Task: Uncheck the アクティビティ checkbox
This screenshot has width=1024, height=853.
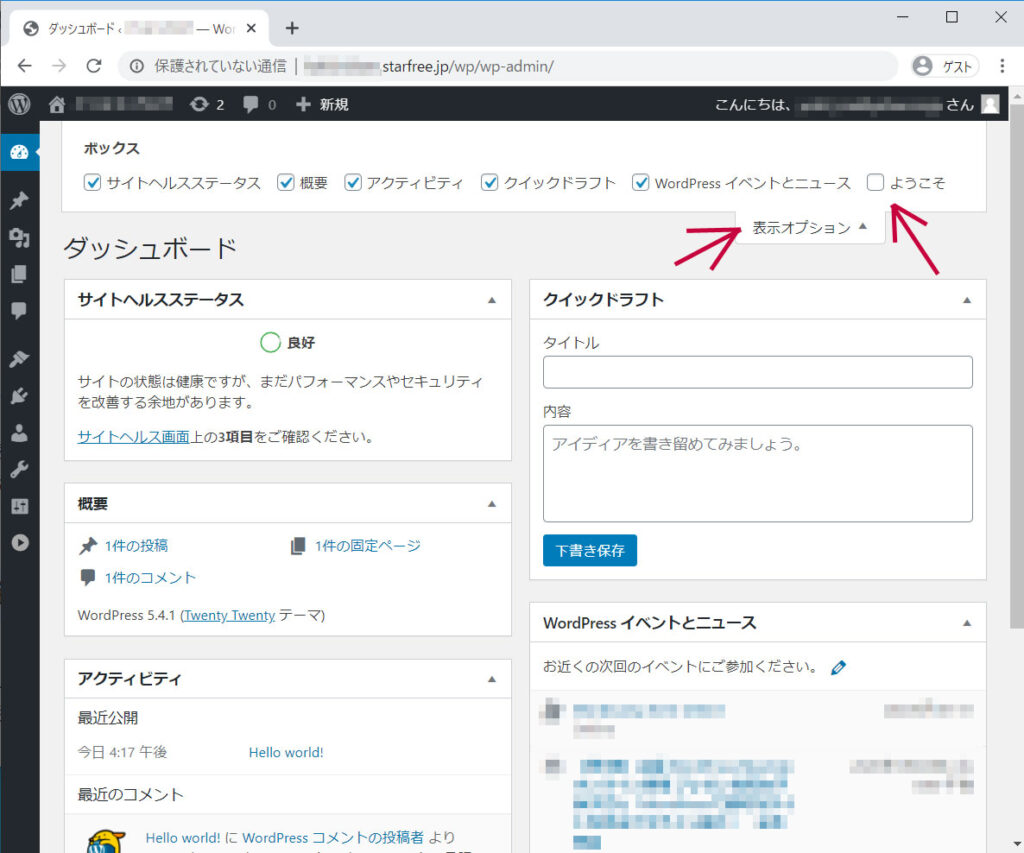Action: point(353,183)
